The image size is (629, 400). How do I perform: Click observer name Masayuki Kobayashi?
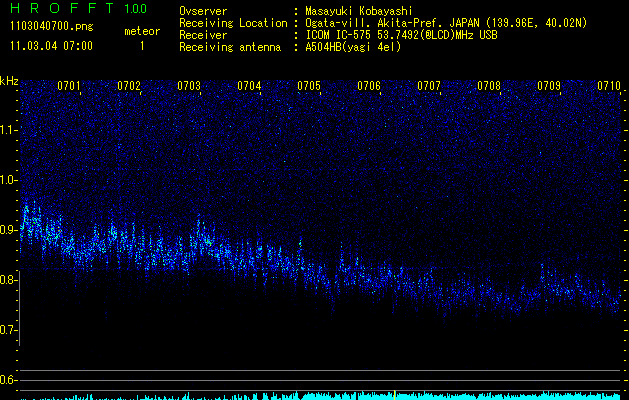point(359,11)
